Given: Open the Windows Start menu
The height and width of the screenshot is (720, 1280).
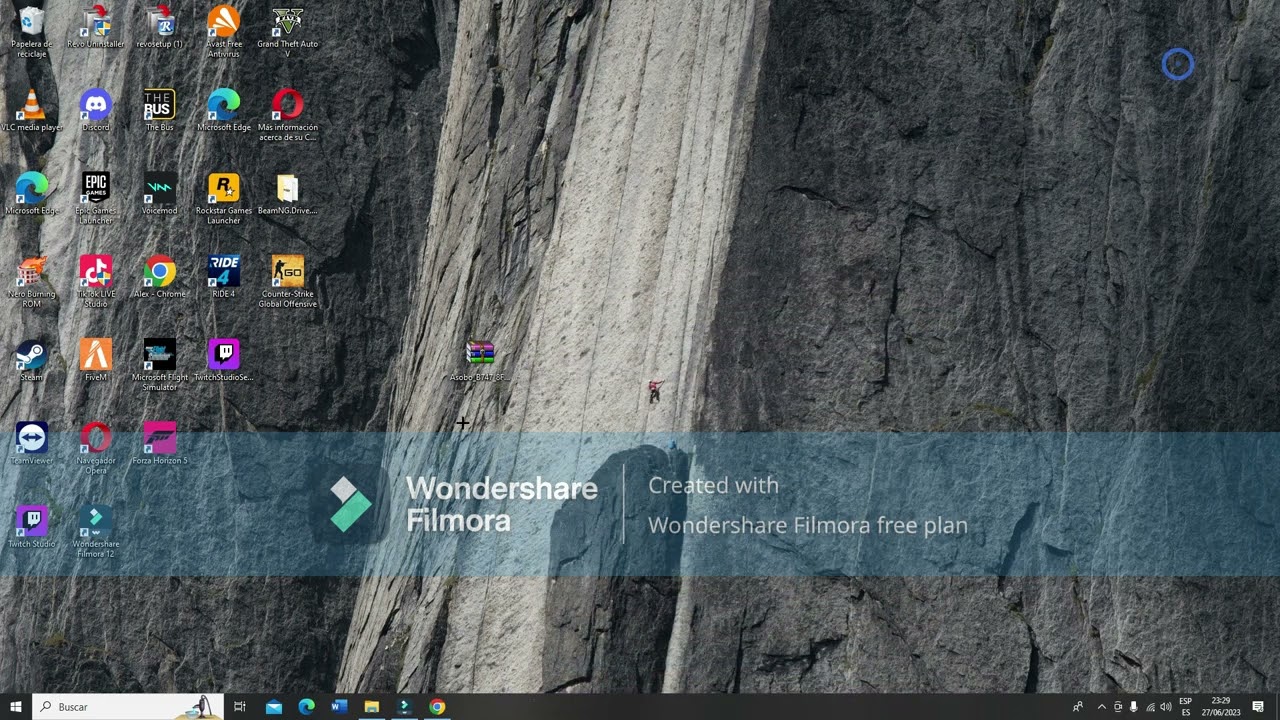Looking at the screenshot, I should point(16,707).
